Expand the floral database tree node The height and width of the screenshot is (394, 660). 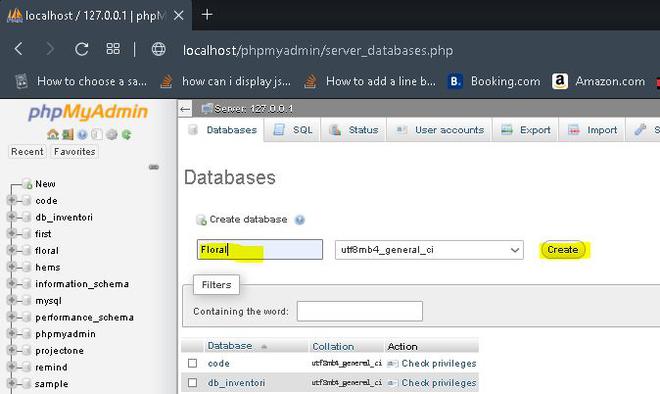(x=12, y=250)
